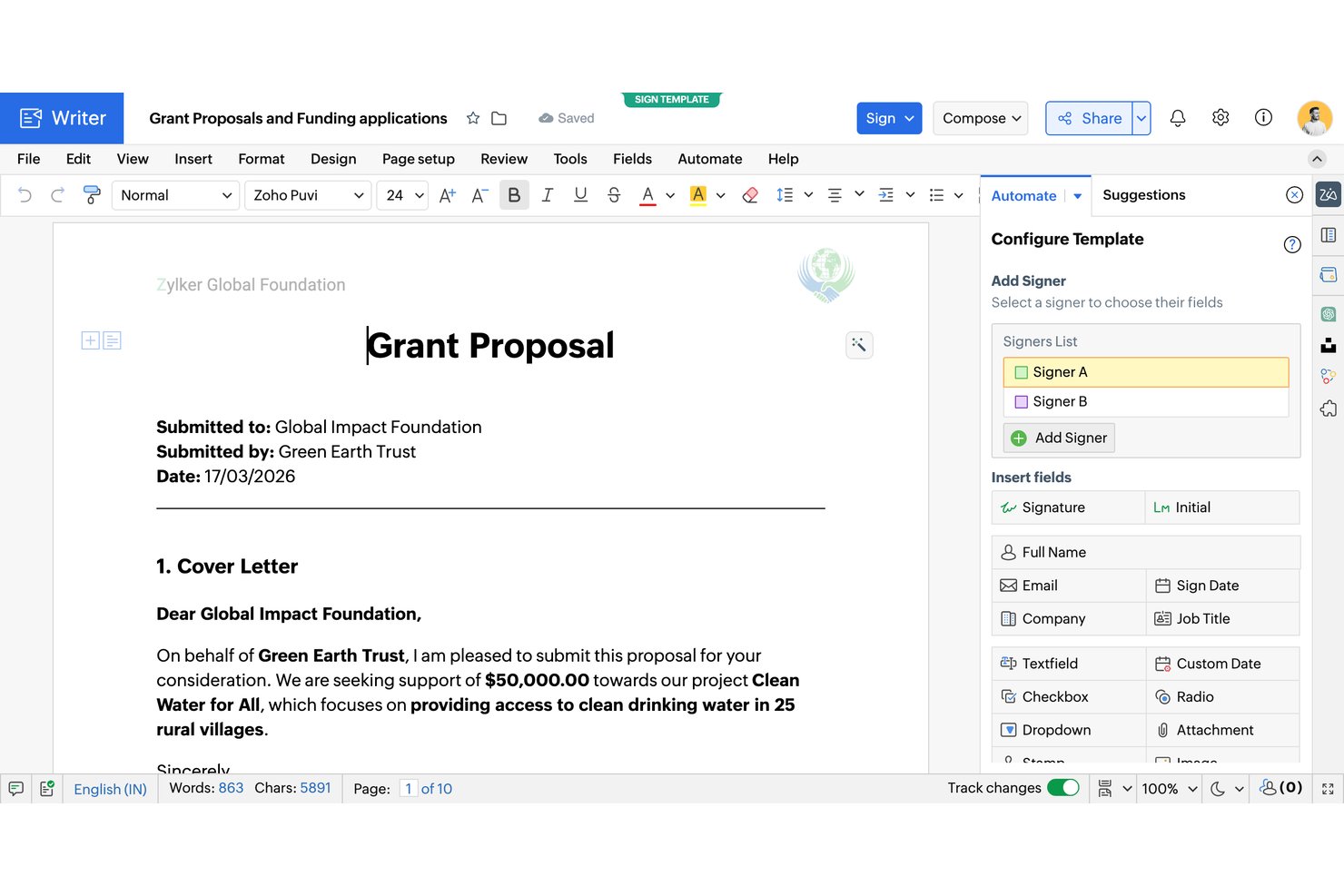This screenshot has height=896, width=1344.
Task: Open the Page setup menu
Action: [419, 159]
